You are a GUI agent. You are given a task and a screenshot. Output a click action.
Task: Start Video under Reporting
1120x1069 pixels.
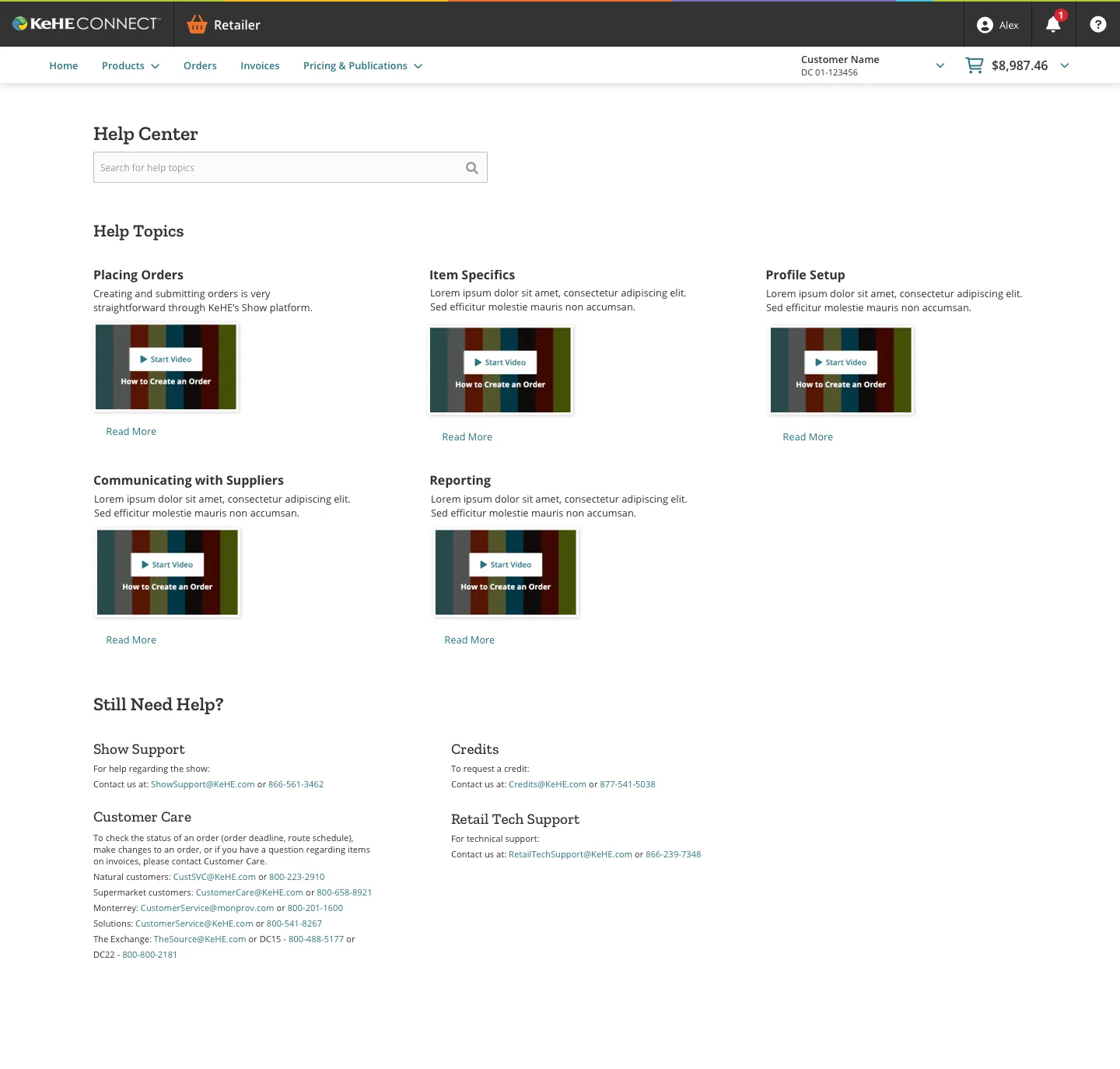[506, 565]
